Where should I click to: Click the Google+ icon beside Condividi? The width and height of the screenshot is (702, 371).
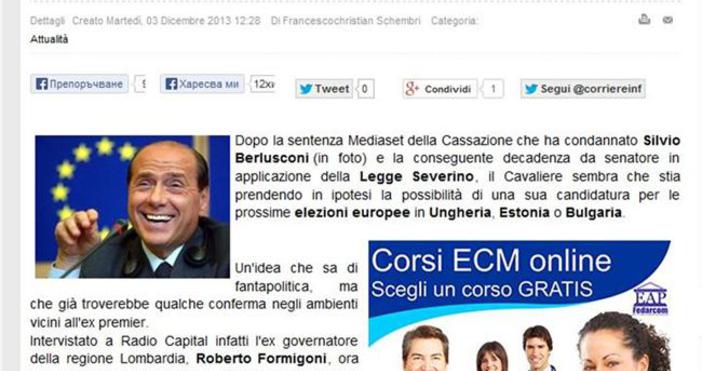coord(412,89)
